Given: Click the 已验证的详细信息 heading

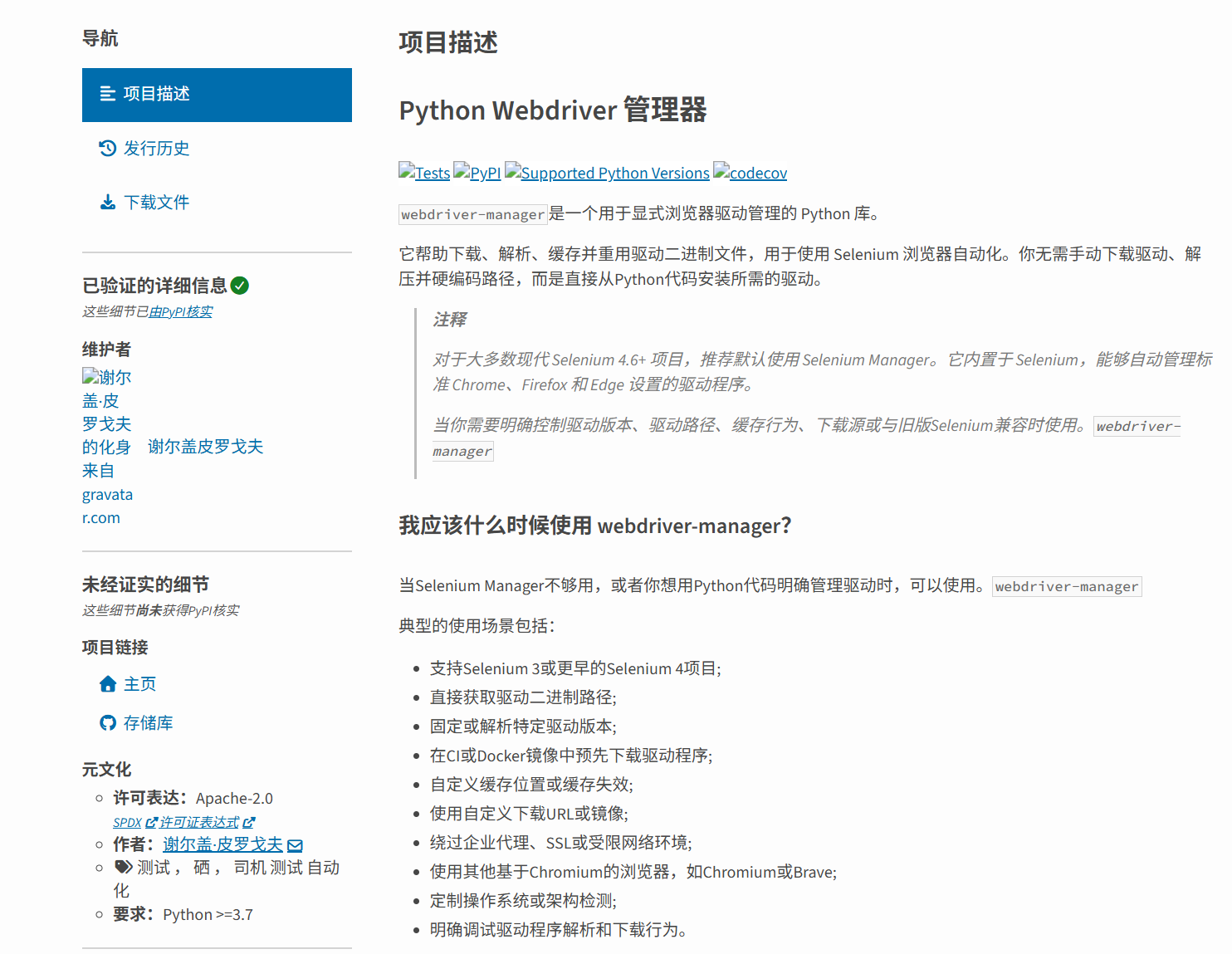Looking at the screenshot, I should pyautogui.click(x=154, y=286).
